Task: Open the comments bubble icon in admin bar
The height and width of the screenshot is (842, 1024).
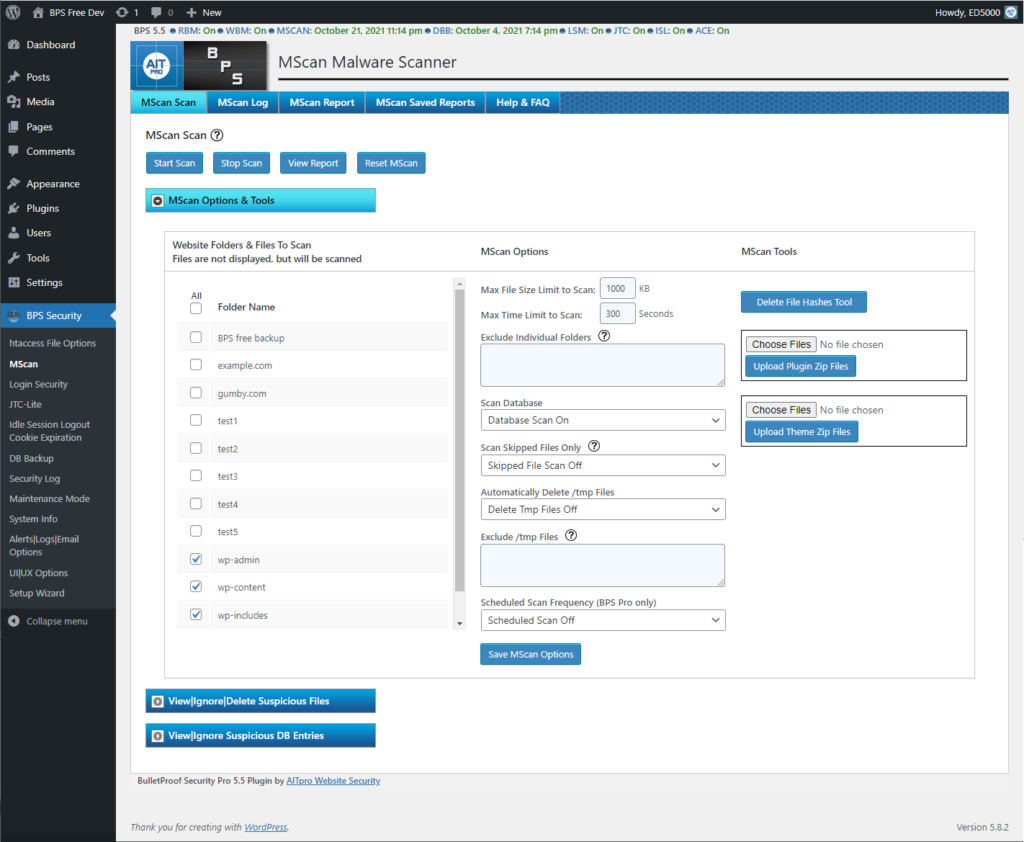Action: point(156,12)
